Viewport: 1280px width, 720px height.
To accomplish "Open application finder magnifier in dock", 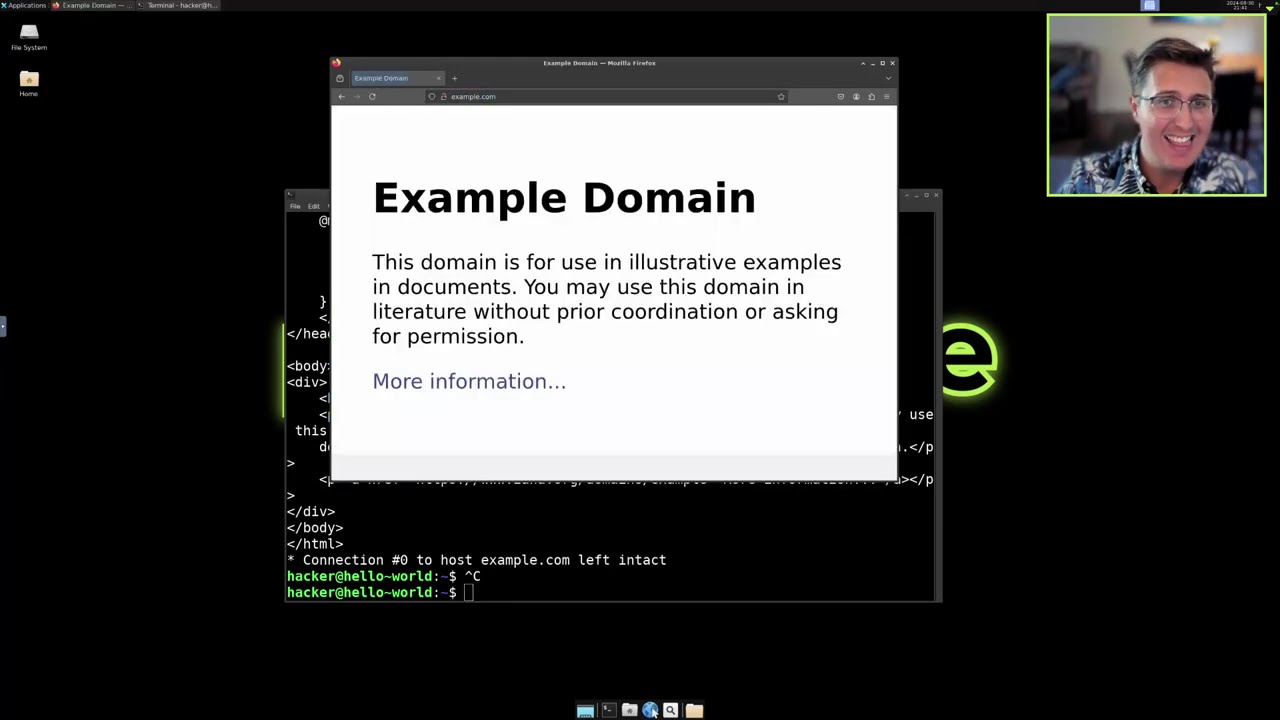I will (671, 710).
